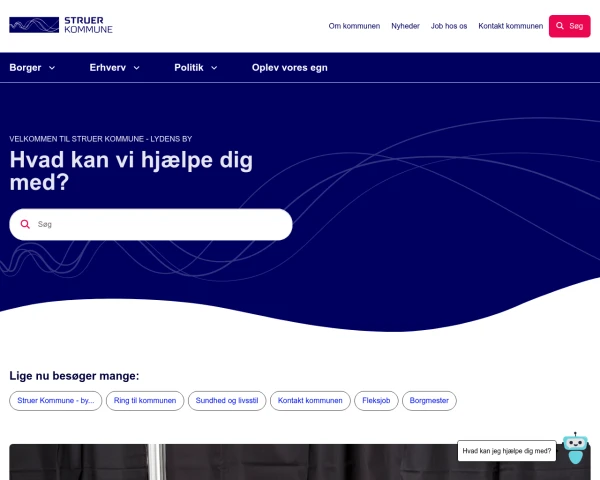Go to Nyheder
This screenshot has width=600, height=480.
405,26
